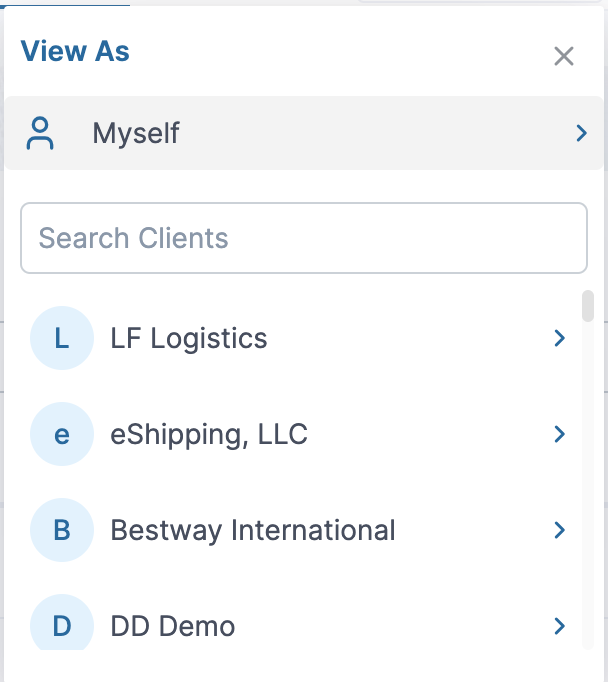Expand the Myself row chevron
Viewport: 608px width, 682px height.
[581, 133]
